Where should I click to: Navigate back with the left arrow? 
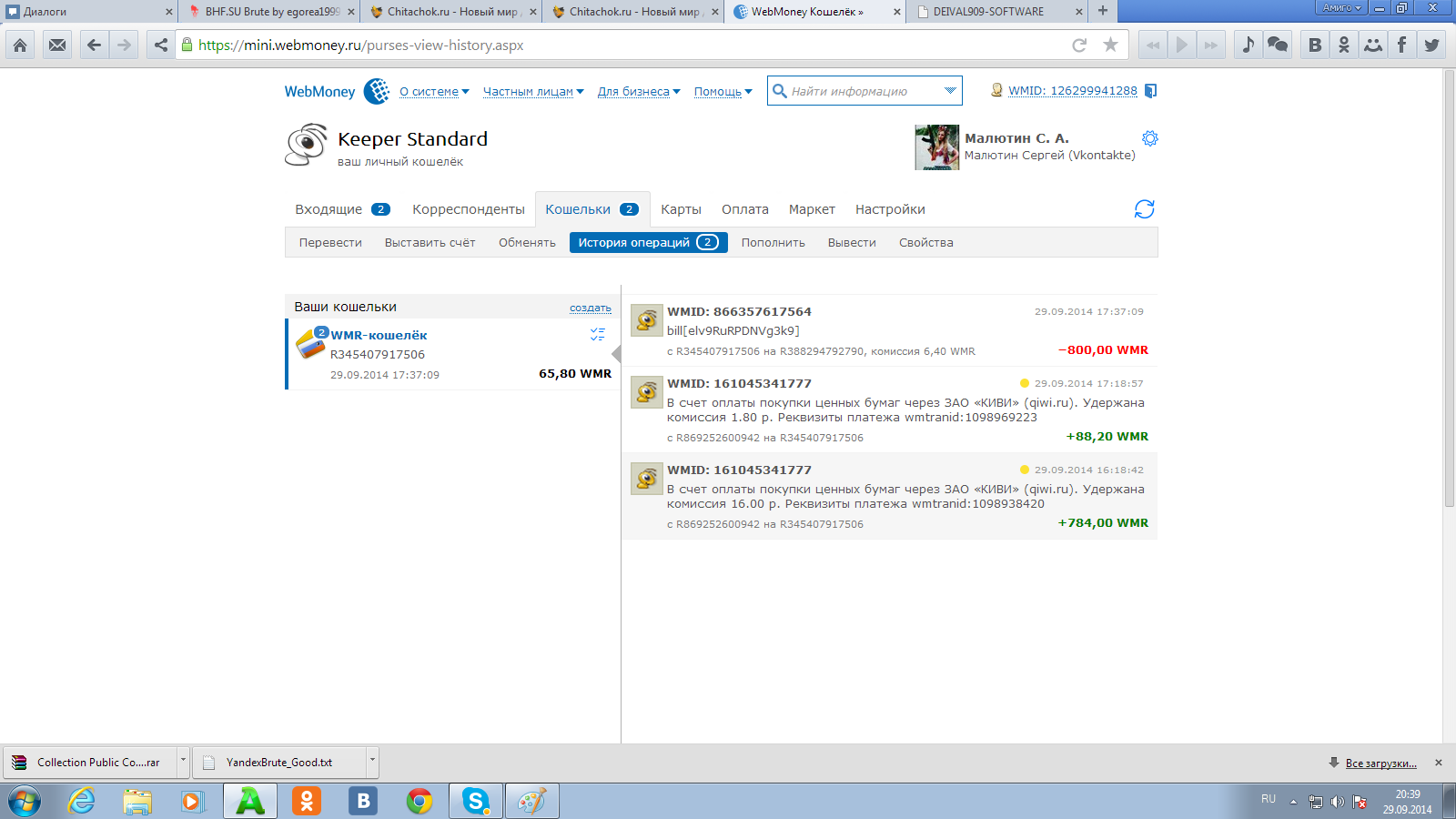pyautogui.click(x=94, y=45)
